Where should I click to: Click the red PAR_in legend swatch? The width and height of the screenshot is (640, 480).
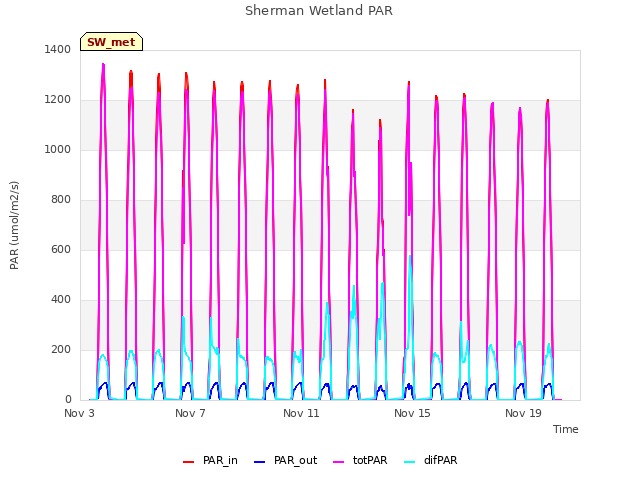click(188, 462)
